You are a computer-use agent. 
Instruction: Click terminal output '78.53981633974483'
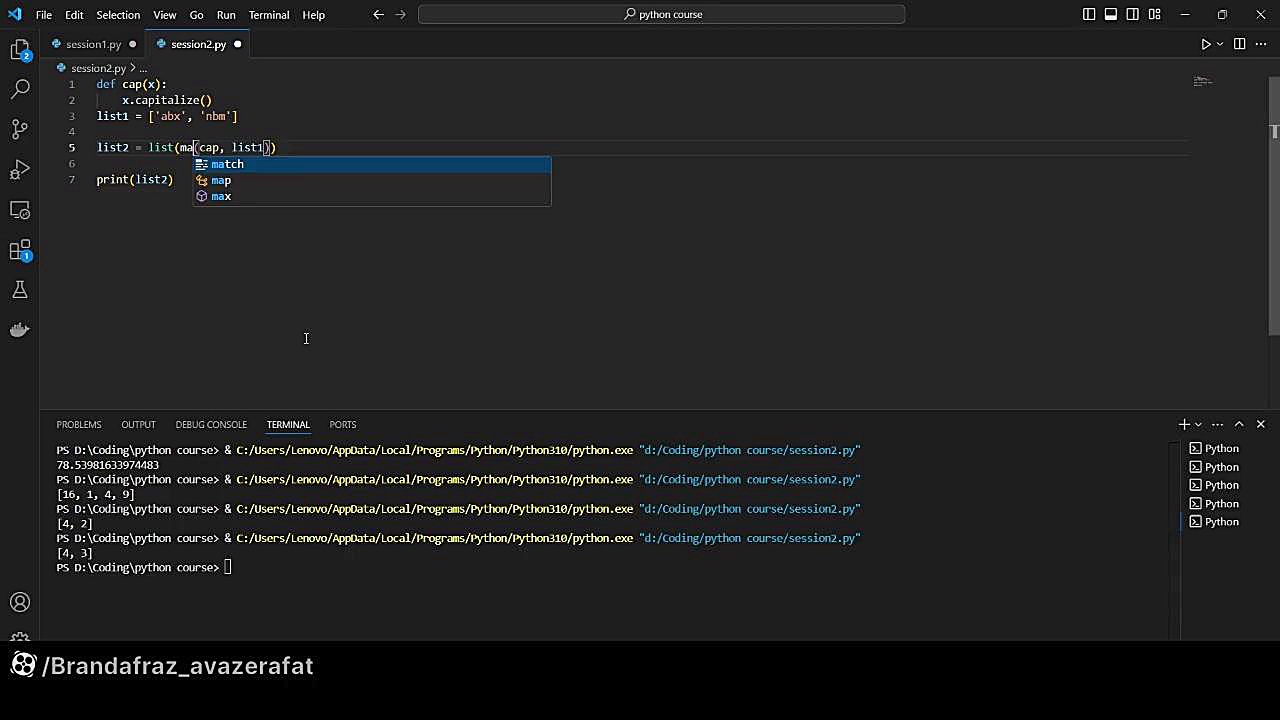click(108, 465)
